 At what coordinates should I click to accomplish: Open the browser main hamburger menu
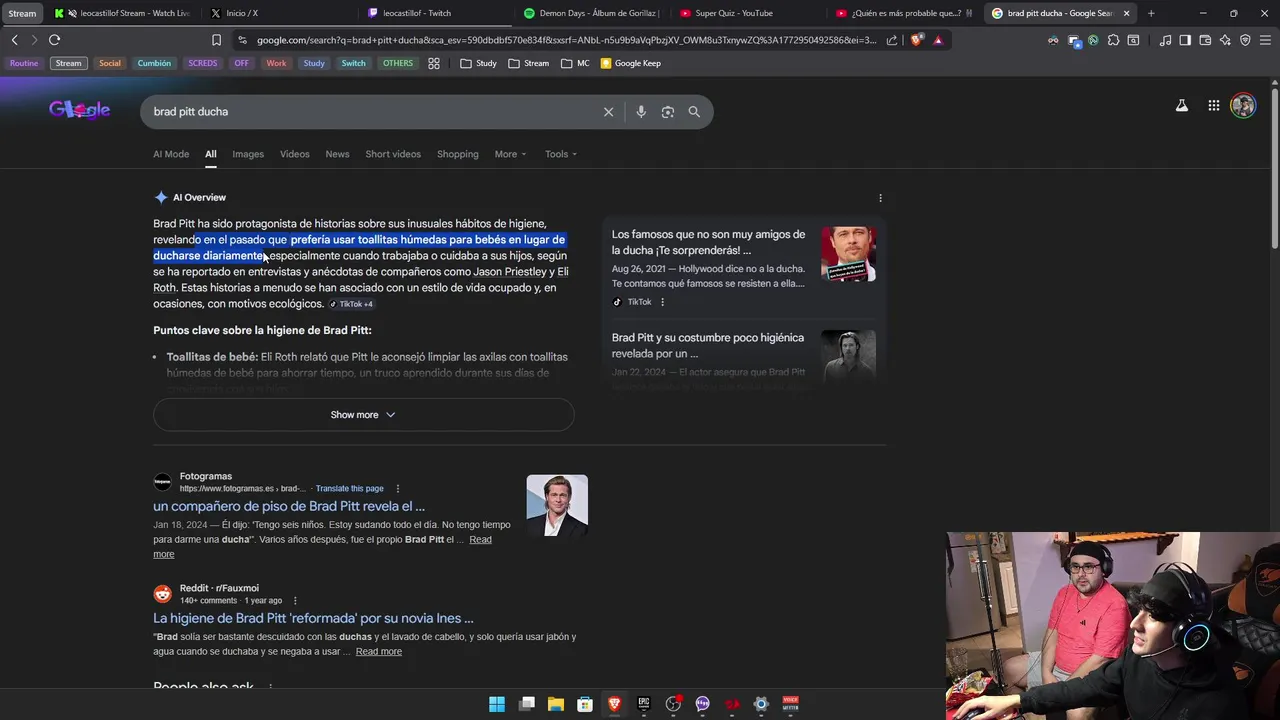point(1266,40)
